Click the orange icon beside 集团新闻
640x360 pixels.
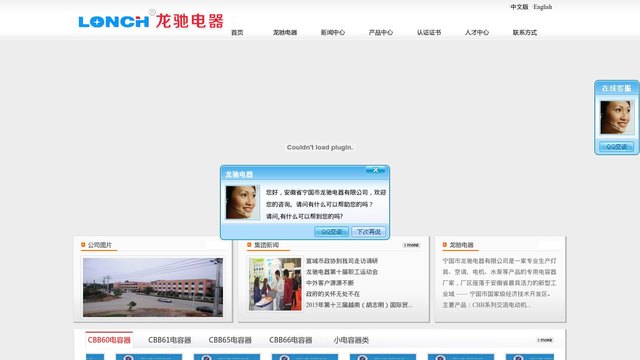(249, 245)
